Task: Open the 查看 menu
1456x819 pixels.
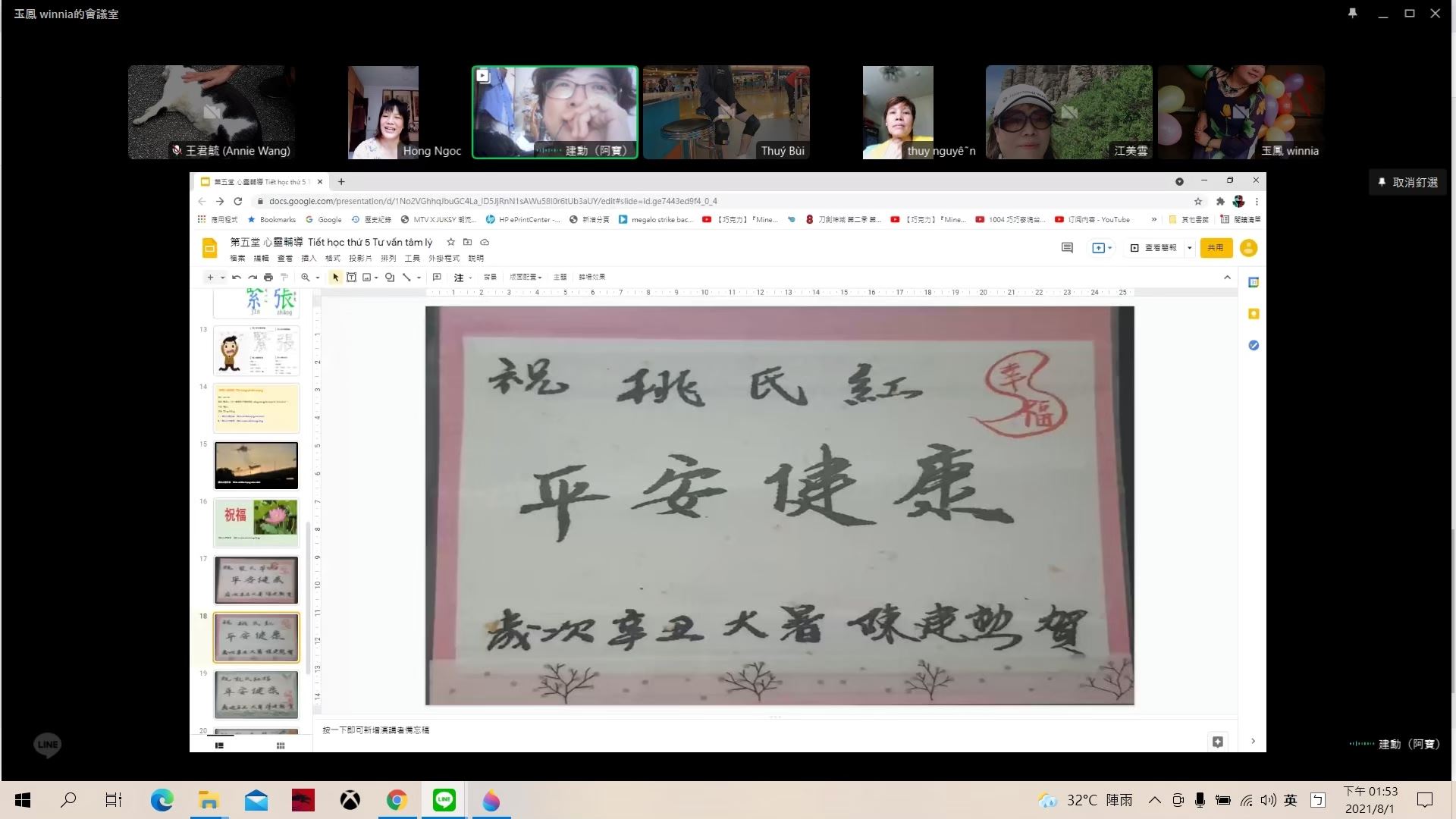Action: (x=284, y=259)
